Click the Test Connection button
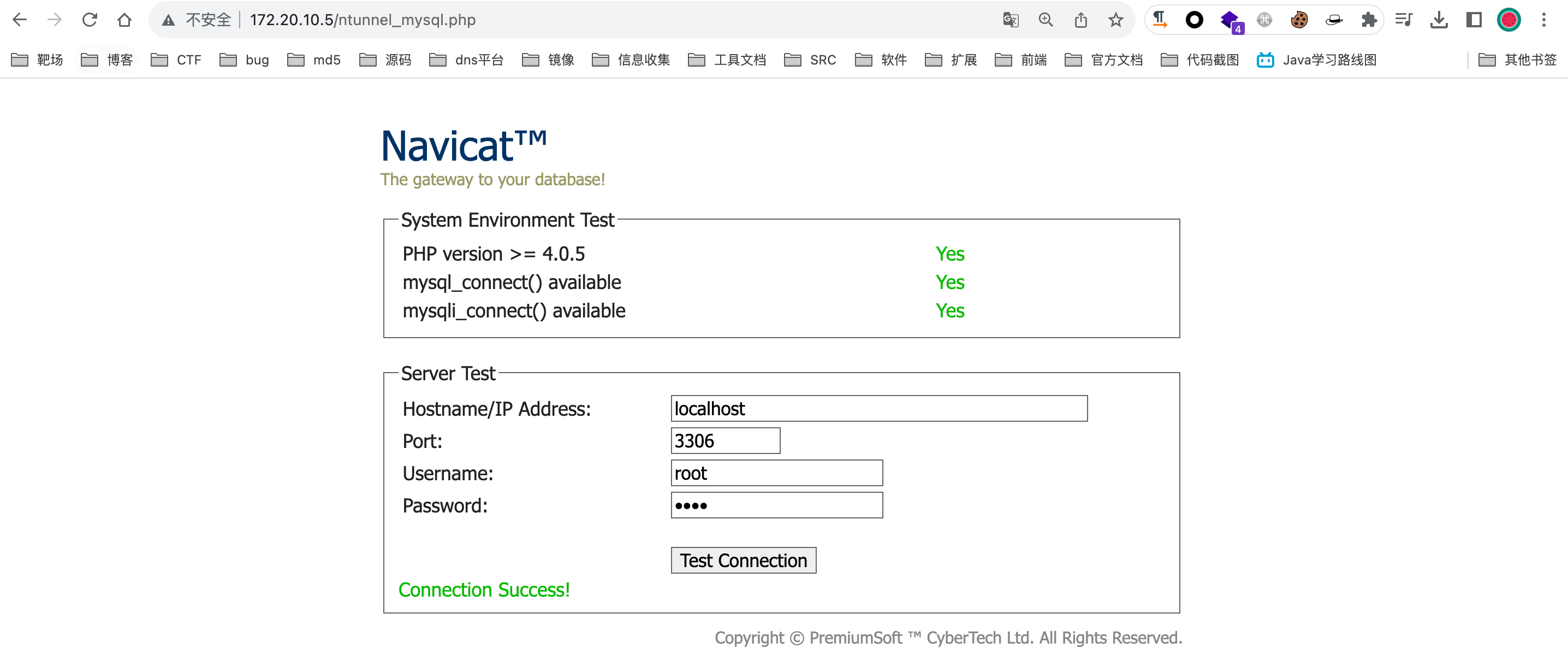1568x672 pixels. click(x=743, y=560)
